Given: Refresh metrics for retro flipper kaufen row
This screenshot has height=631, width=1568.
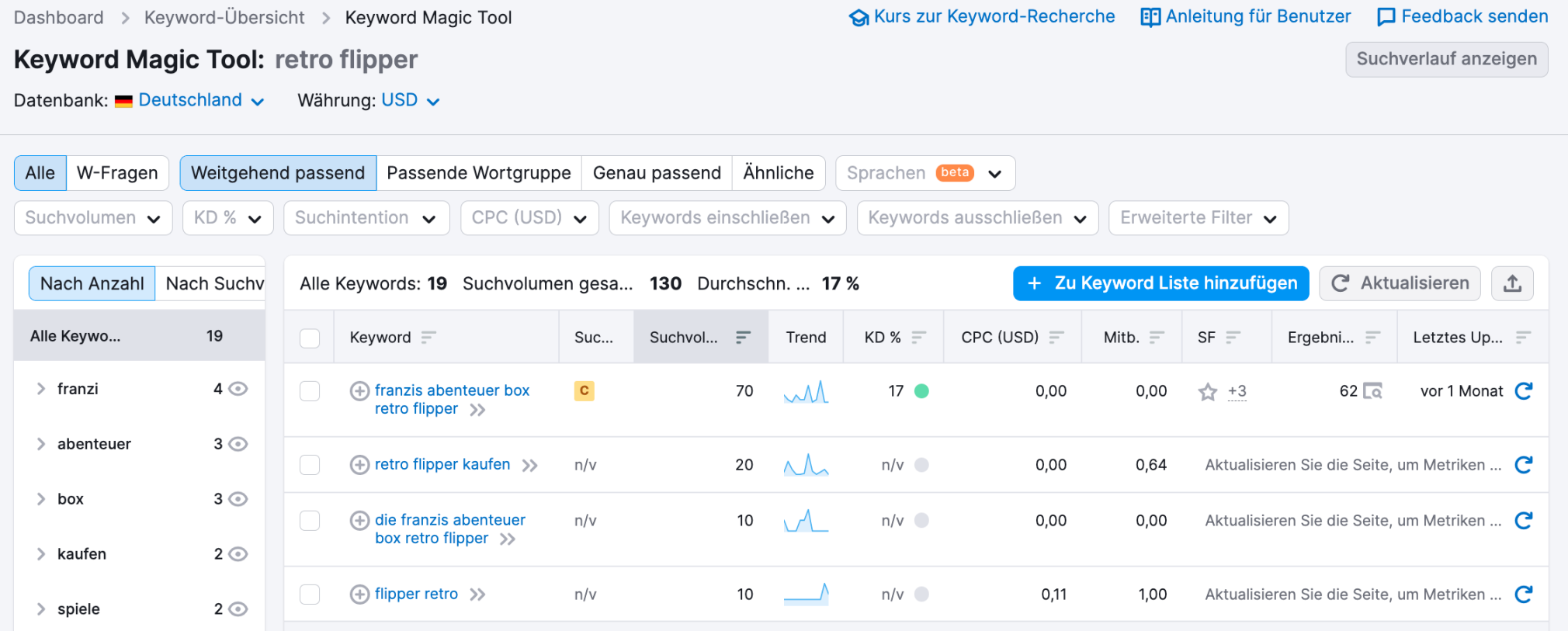Looking at the screenshot, I should pyautogui.click(x=1524, y=465).
